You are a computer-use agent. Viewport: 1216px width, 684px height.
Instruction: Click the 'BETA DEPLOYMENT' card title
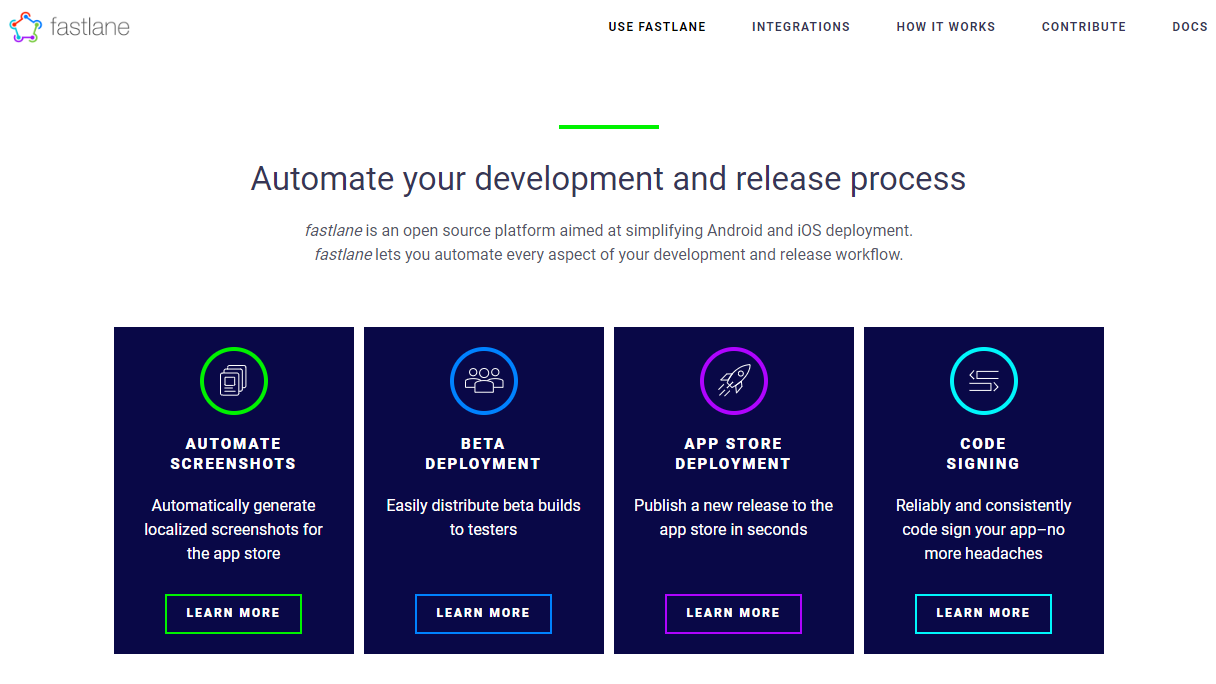(x=484, y=454)
